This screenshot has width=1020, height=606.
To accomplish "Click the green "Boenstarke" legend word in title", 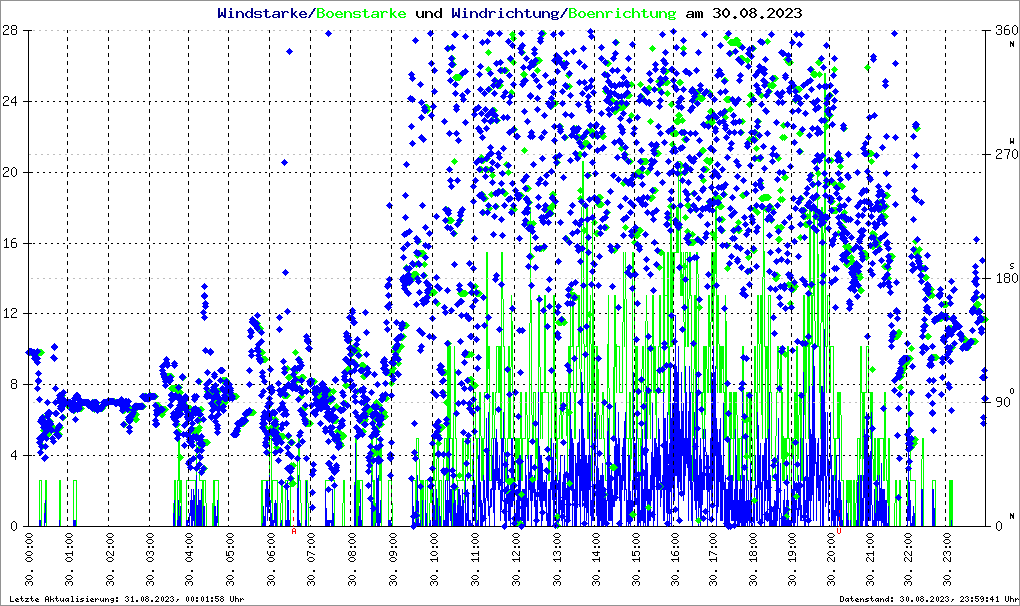I will coord(361,13).
